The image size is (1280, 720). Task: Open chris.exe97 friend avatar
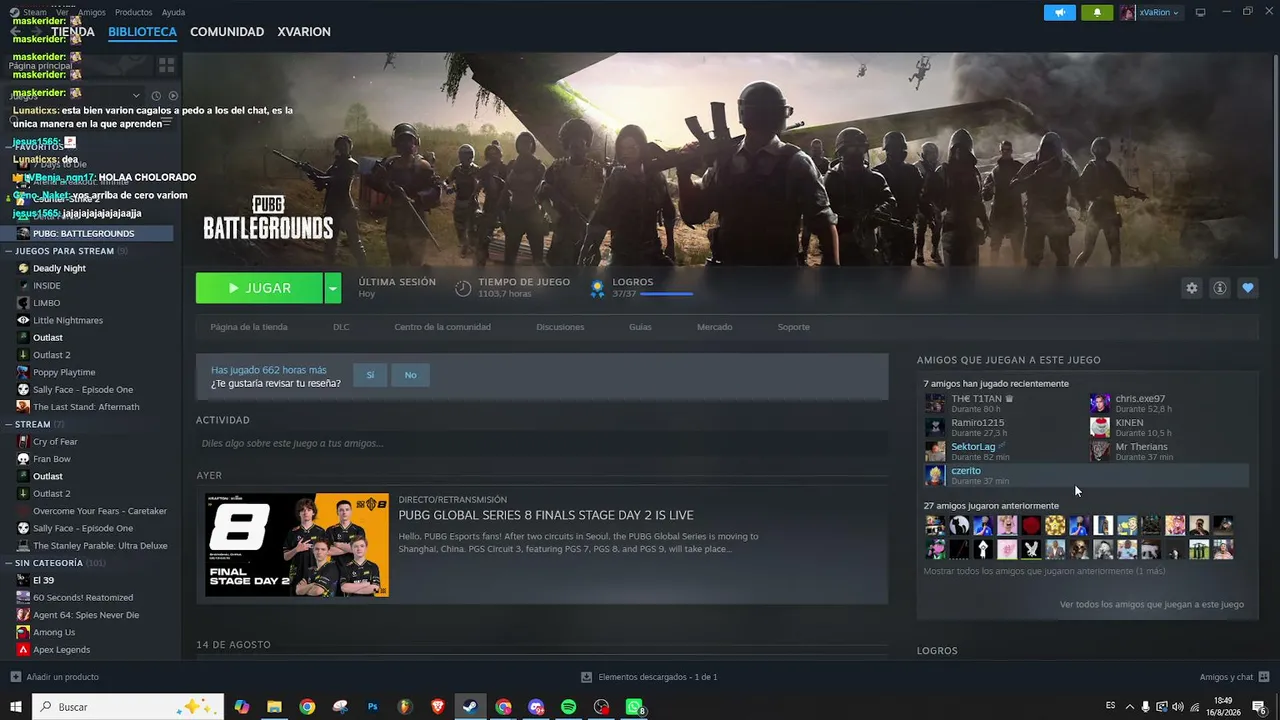(x=1099, y=403)
